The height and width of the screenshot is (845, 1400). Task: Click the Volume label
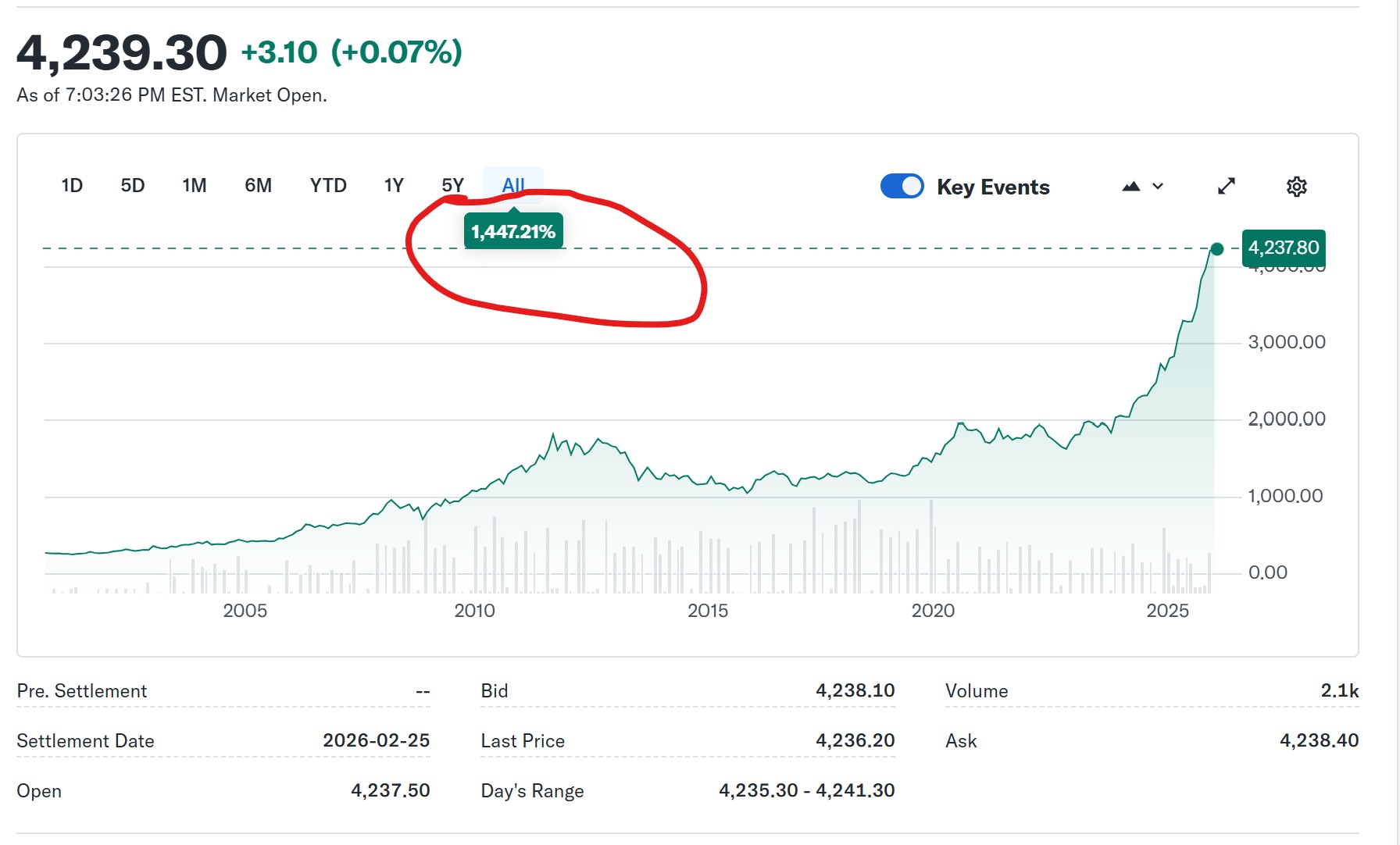pos(977,691)
